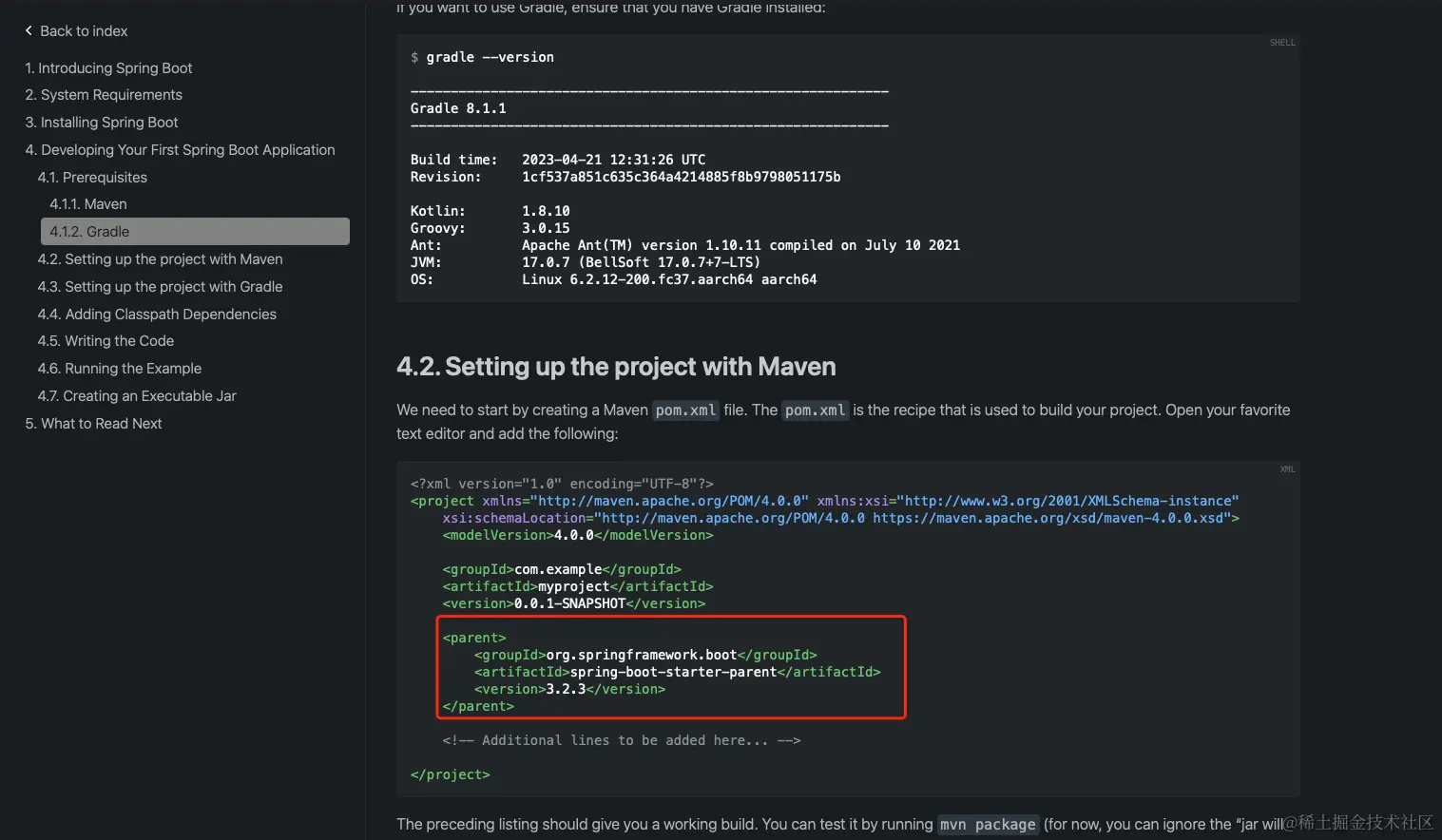Click the OS Linux aarch64 line
This screenshot has width=1442, height=840.
coord(613,279)
